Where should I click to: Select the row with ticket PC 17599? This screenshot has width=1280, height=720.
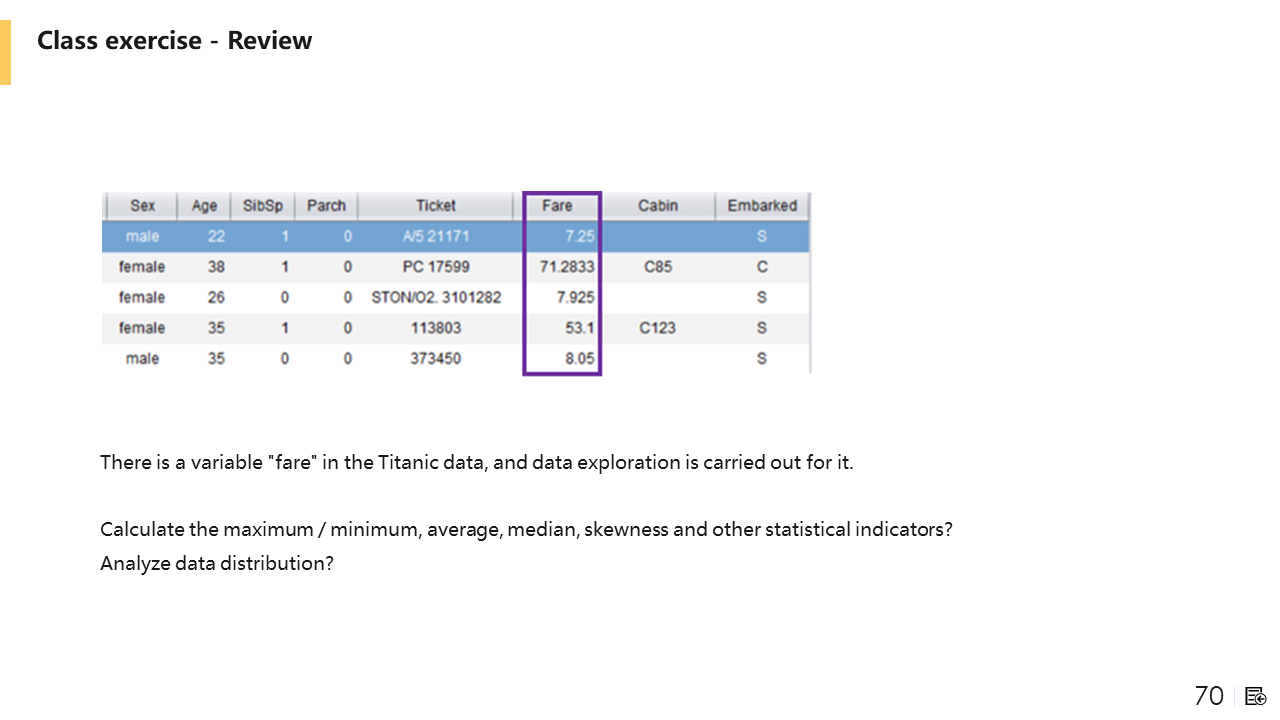pos(436,267)
